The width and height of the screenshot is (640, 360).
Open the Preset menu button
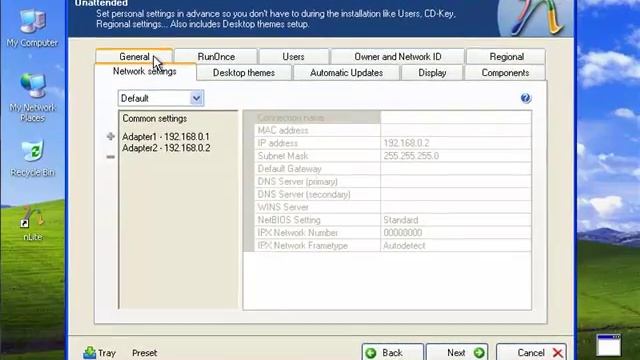coord(144,353)
